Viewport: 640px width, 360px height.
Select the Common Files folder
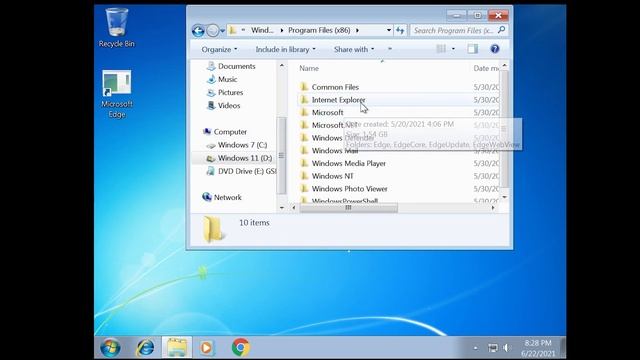click(335, 87)
